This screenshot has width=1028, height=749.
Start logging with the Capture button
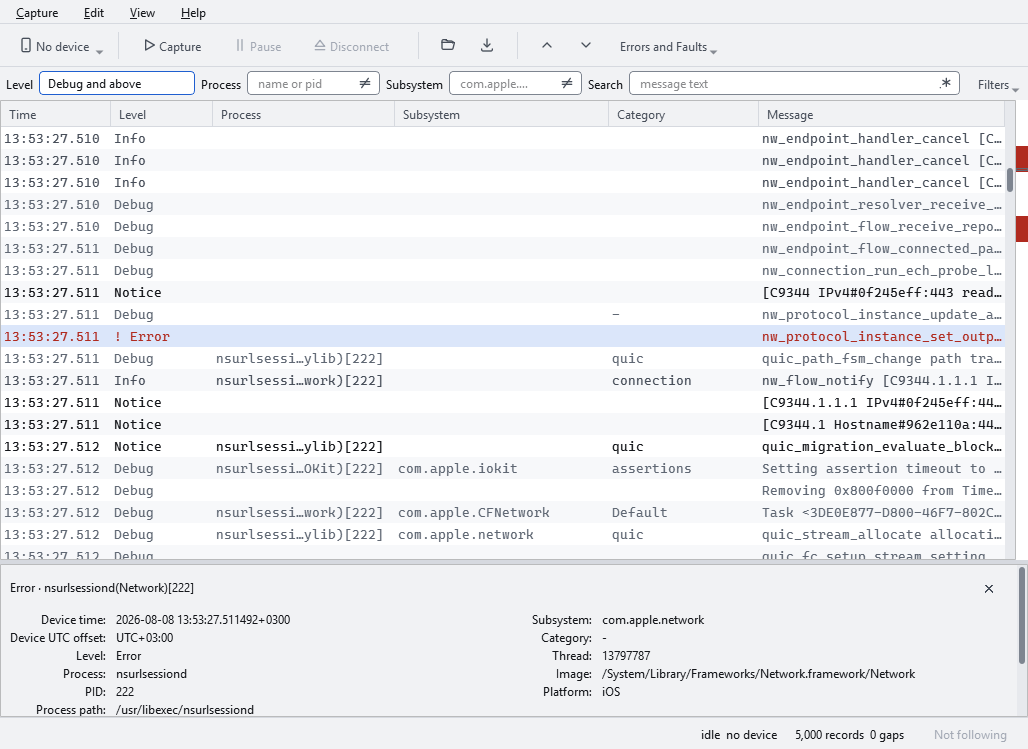tap(172, 47)
